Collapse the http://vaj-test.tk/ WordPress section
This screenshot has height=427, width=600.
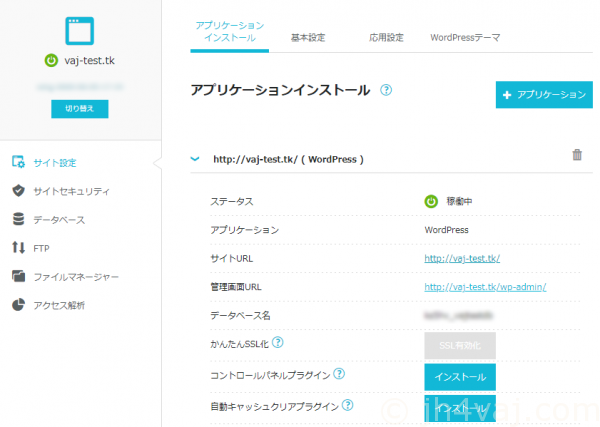point(196,158)
